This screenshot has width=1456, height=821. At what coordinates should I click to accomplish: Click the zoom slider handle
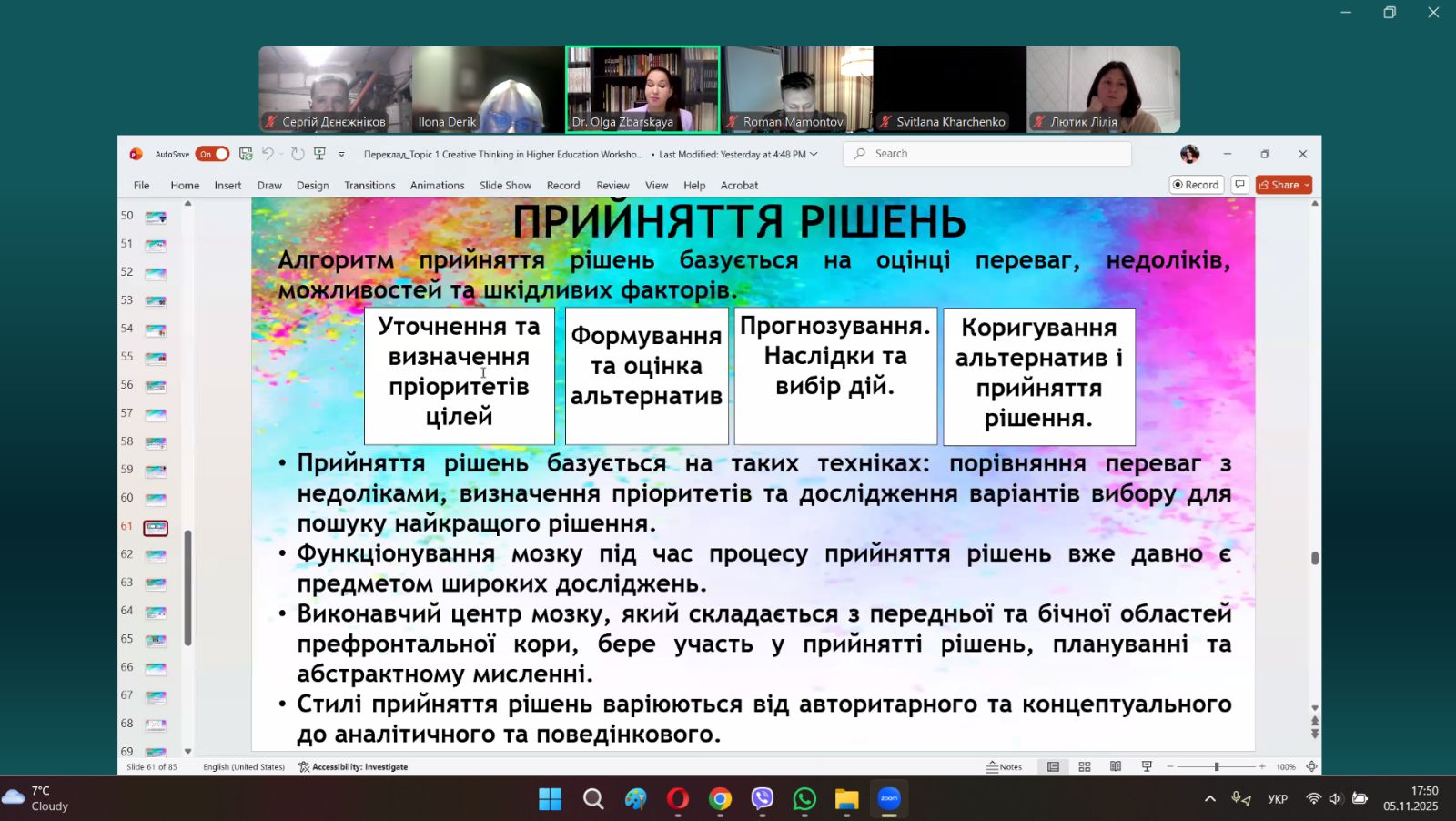pos(1217,767)
